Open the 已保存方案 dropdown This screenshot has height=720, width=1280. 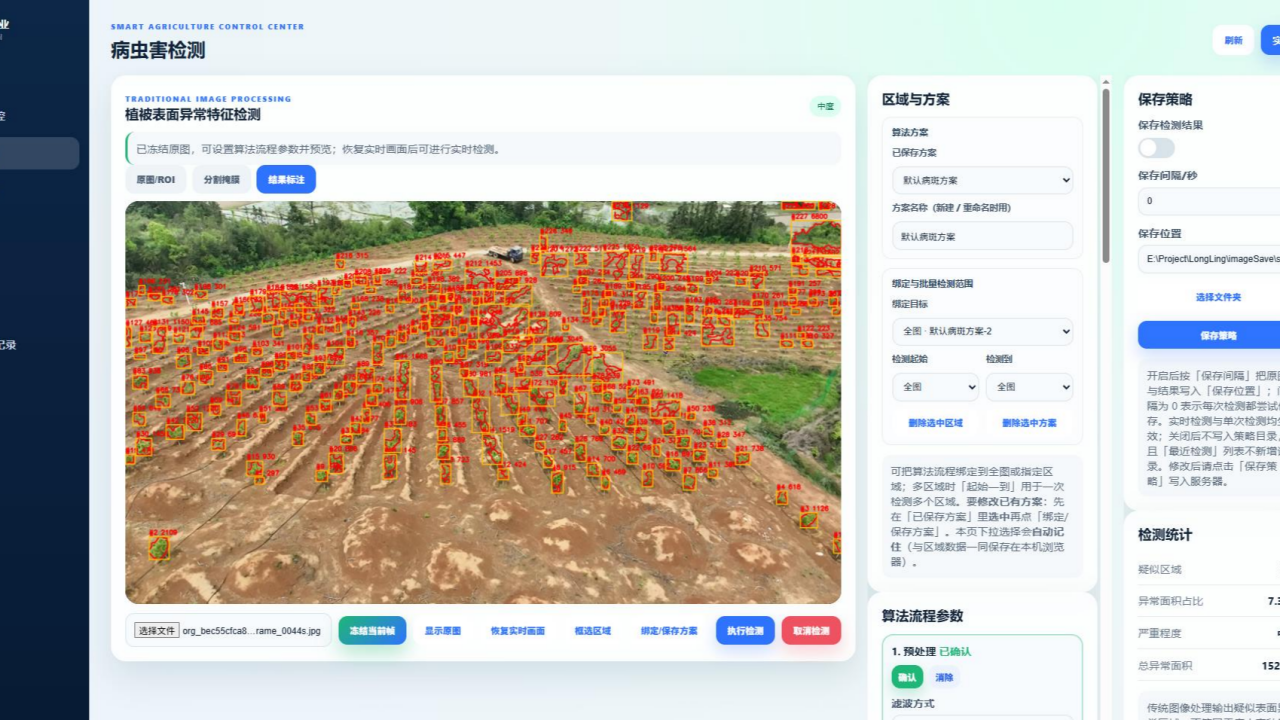[982, 181]
